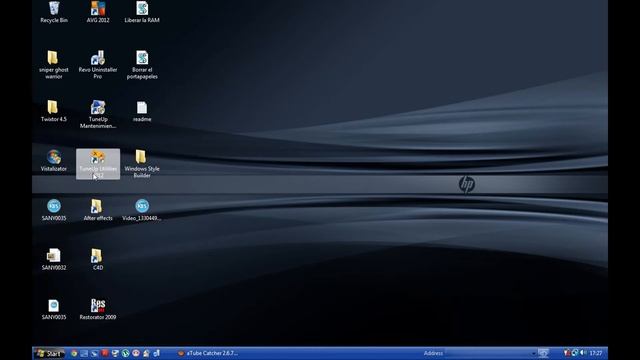Select the After effects folder
640x360 pixels.
point(98,210)
